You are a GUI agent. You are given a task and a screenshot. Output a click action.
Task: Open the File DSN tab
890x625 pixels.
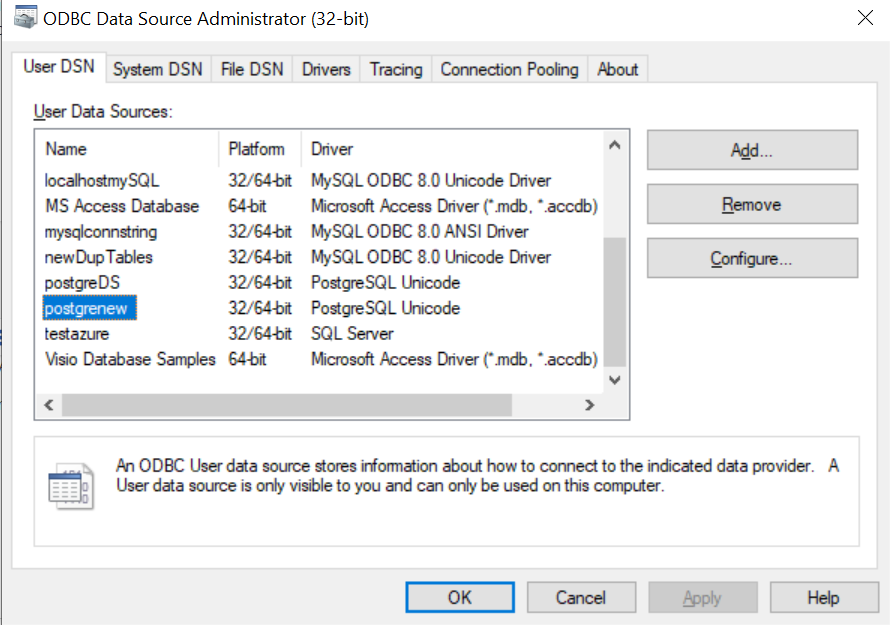252,69
